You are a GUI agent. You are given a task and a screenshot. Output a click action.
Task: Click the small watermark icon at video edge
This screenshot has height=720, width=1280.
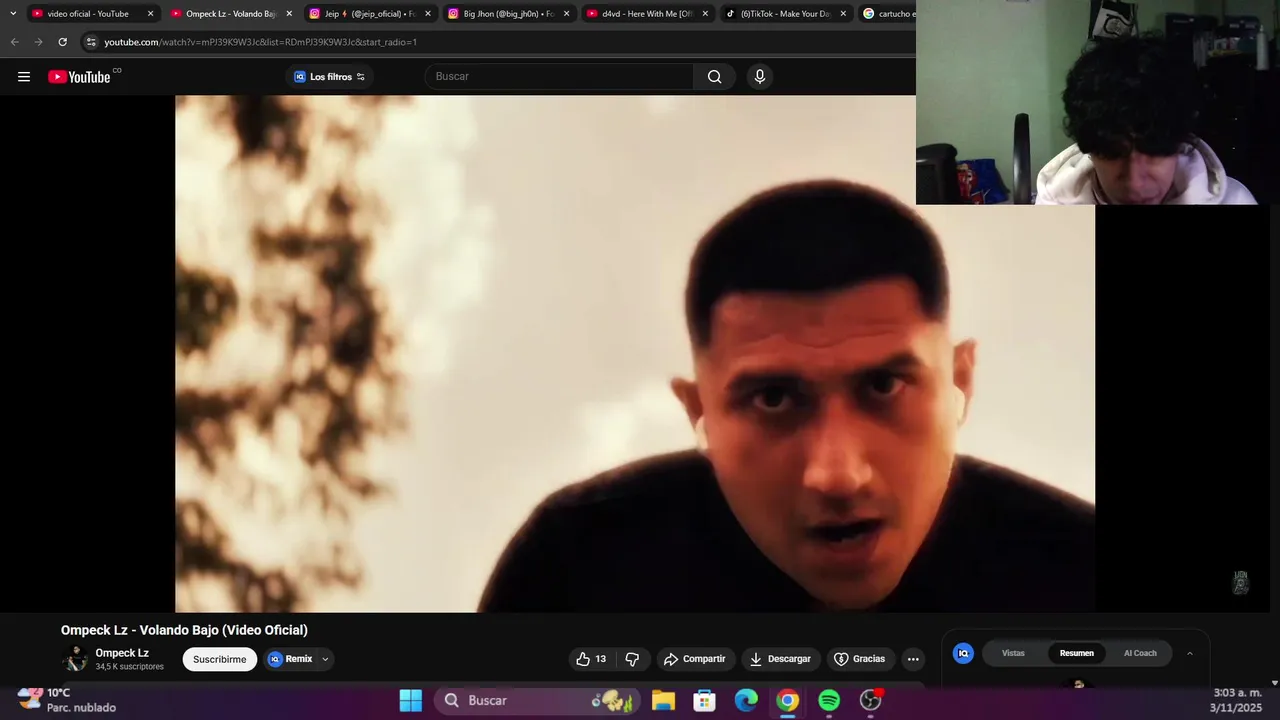(1240, 582)
